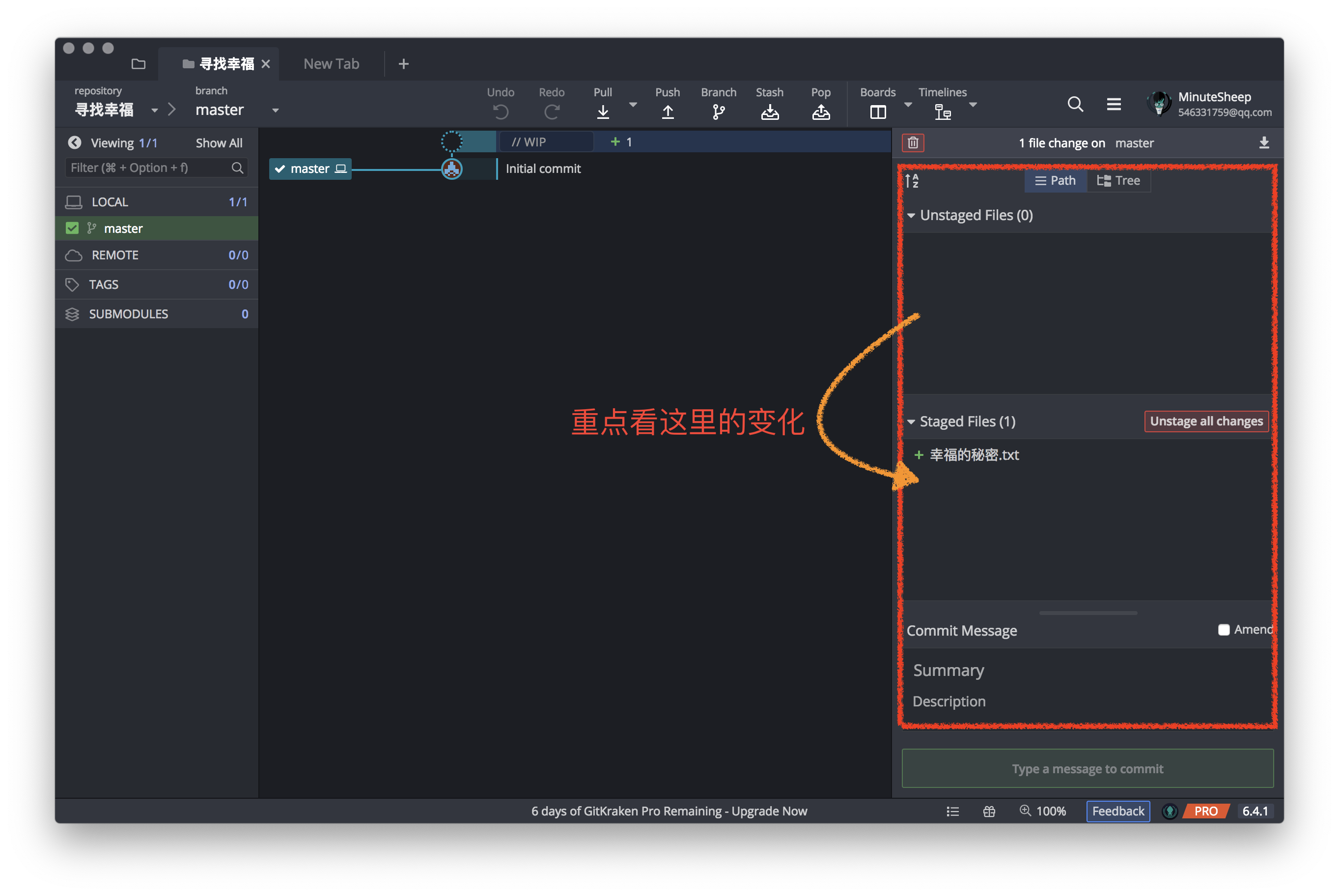Screen dimensions: 1339x896
Task: Switch file view to Tree
Action: pyautogui.click(x=1118, y=181)
